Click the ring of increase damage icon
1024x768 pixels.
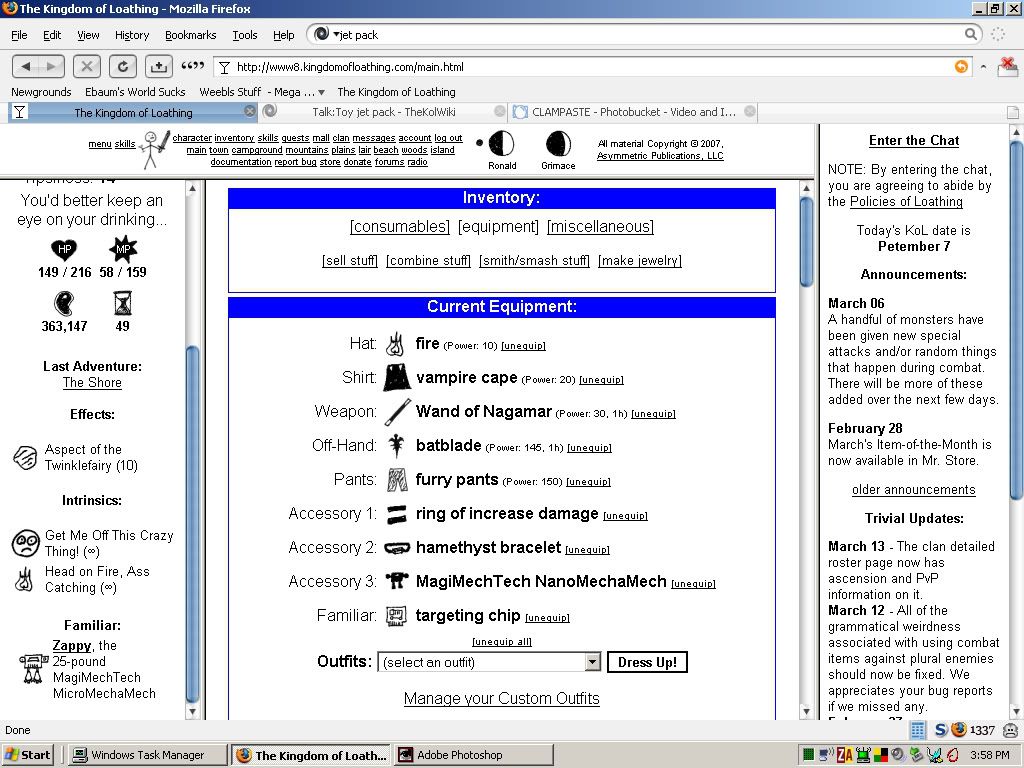[396, 515]
